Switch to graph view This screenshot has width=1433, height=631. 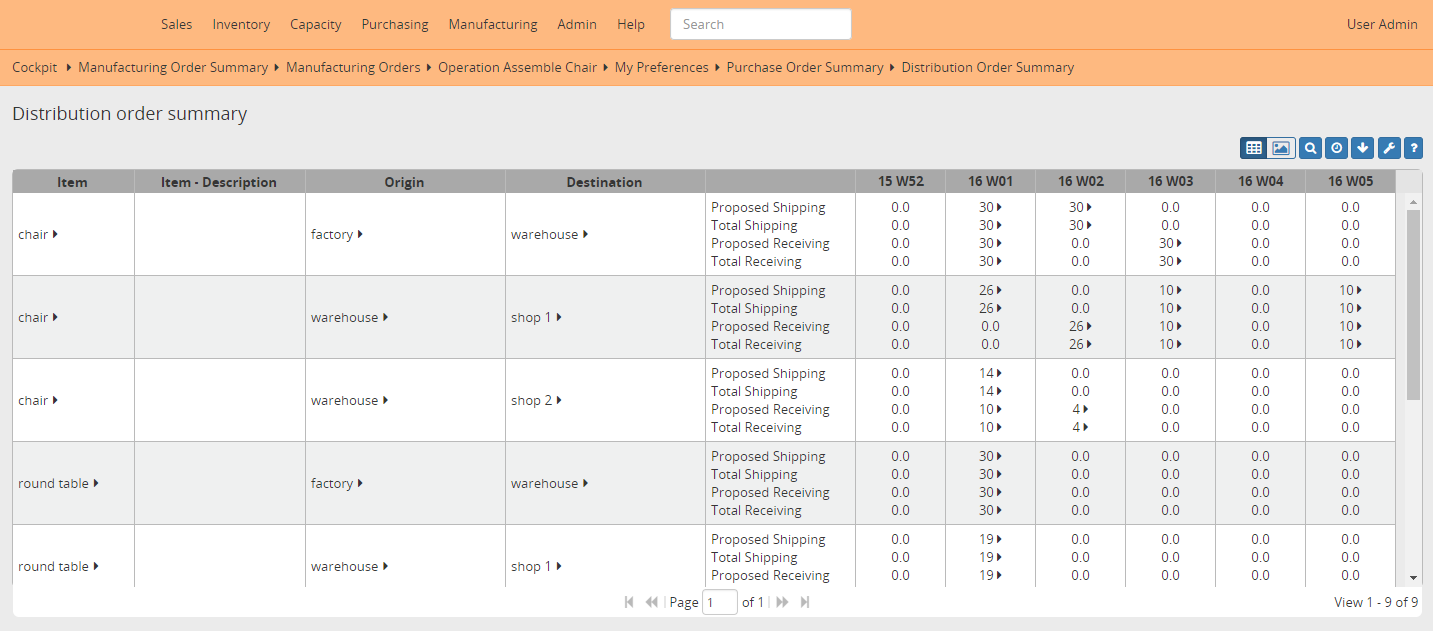(1281, 147)
